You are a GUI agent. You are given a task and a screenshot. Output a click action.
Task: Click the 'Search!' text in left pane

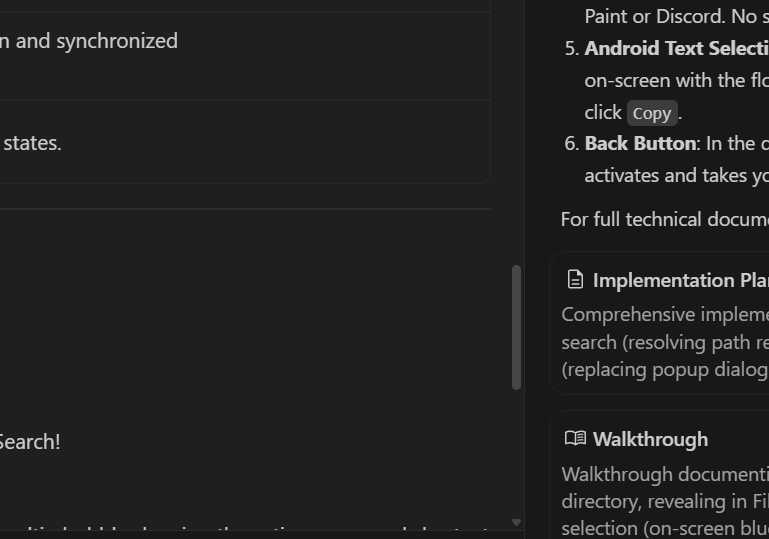pyautogui.click(x=30, y=441)
